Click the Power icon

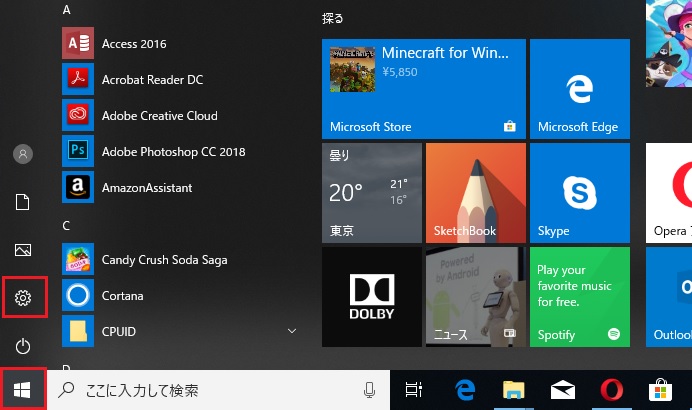[23, 346]
